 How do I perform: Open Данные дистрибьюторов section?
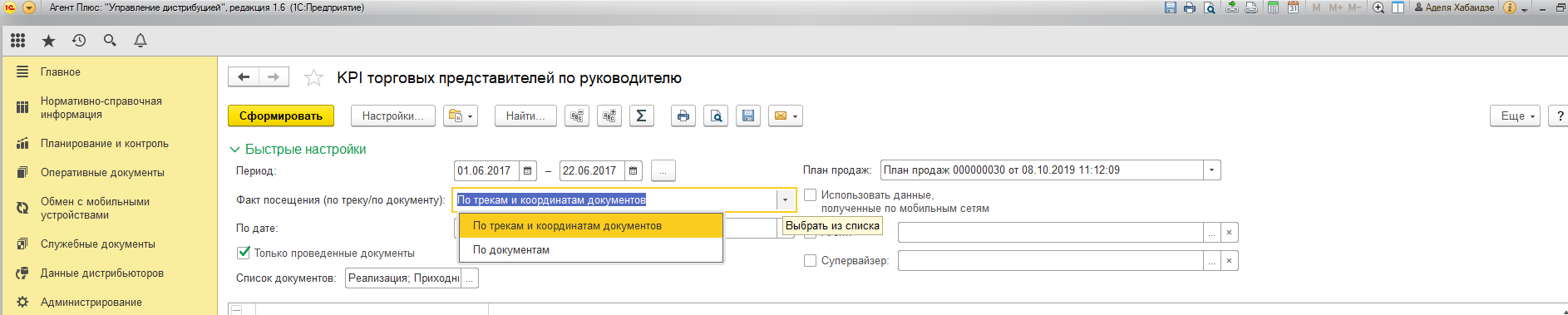[x=108, y=273]
